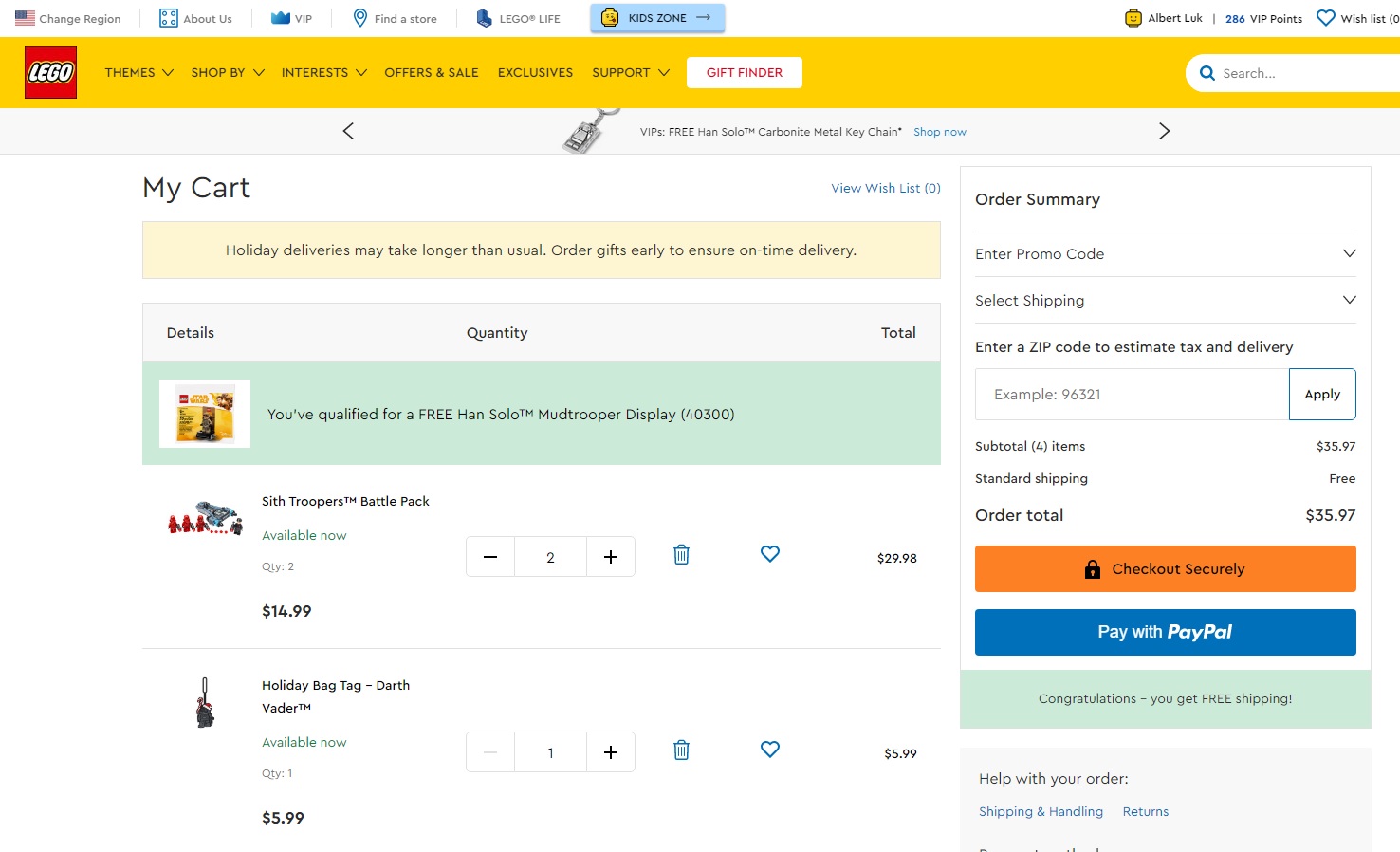The image size is (1400, 852).
Task: Add Holiday Bag Tag Darth Vader to wishlist heart
Action: click(x=770, y=750)
